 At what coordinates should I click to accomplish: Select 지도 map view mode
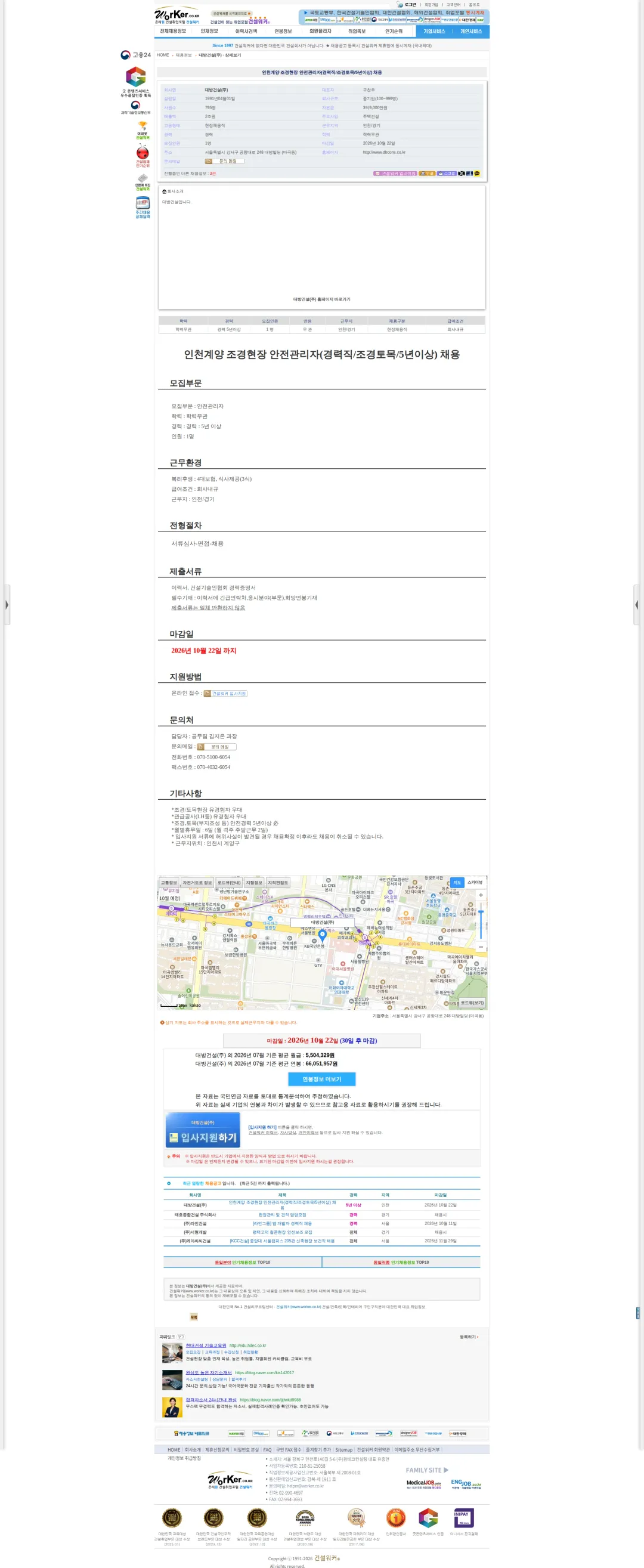pos(457,882)
